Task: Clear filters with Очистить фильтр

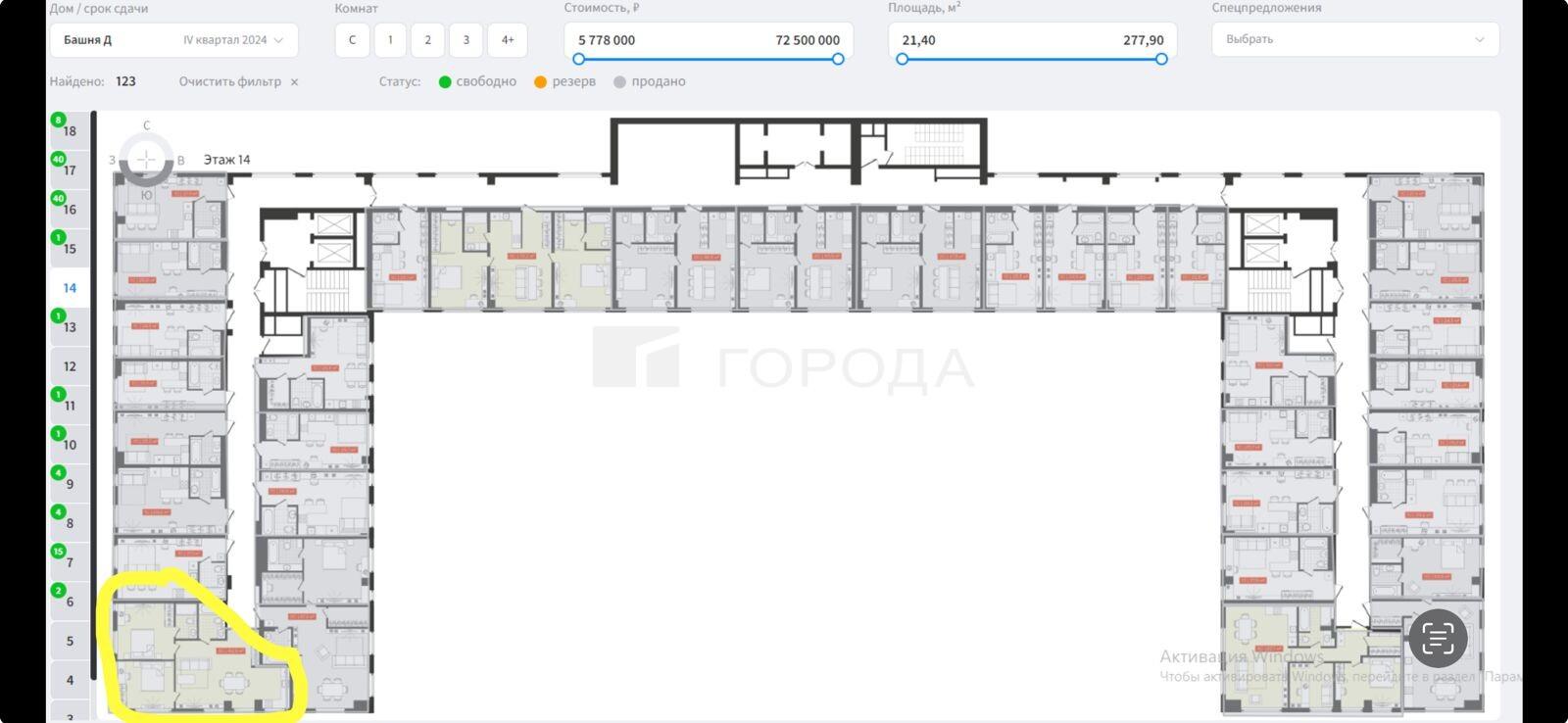Action: [238, 81]
